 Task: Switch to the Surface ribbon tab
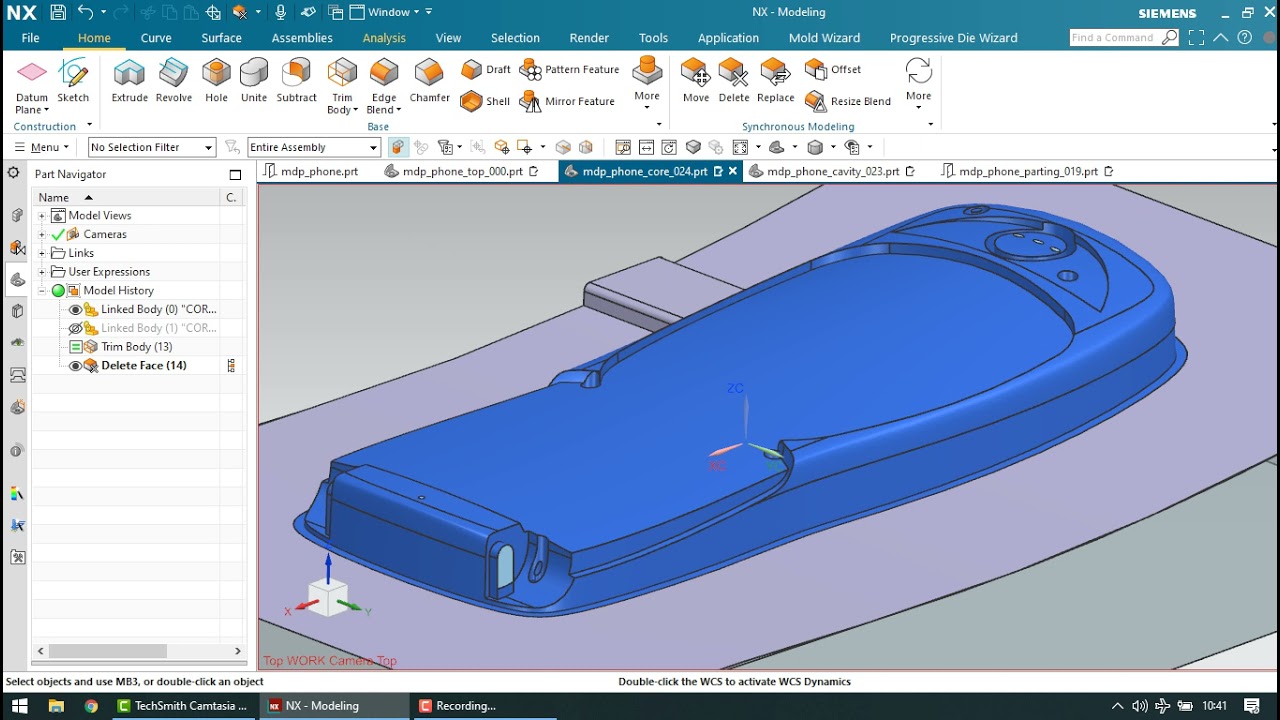pyautogui.click(x=221, y=38)
